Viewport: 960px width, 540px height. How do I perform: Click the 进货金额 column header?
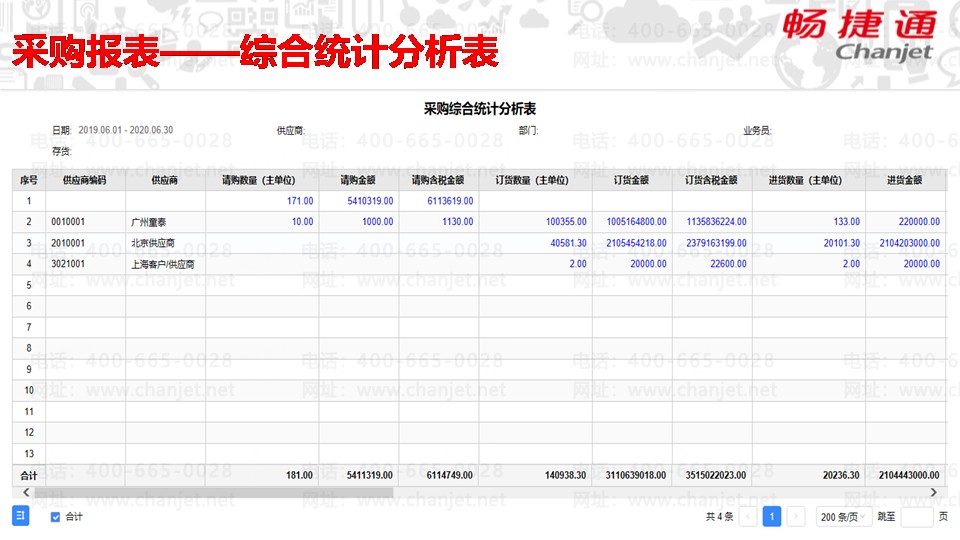click(905, 180)
